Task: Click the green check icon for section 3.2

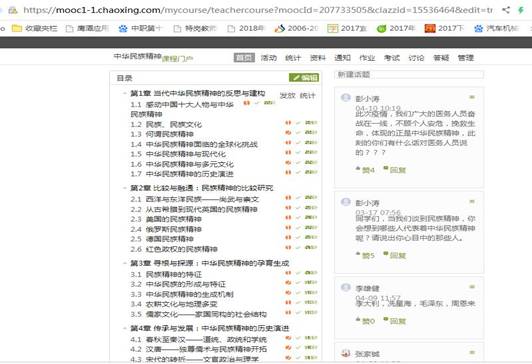Action: point(298,282)
